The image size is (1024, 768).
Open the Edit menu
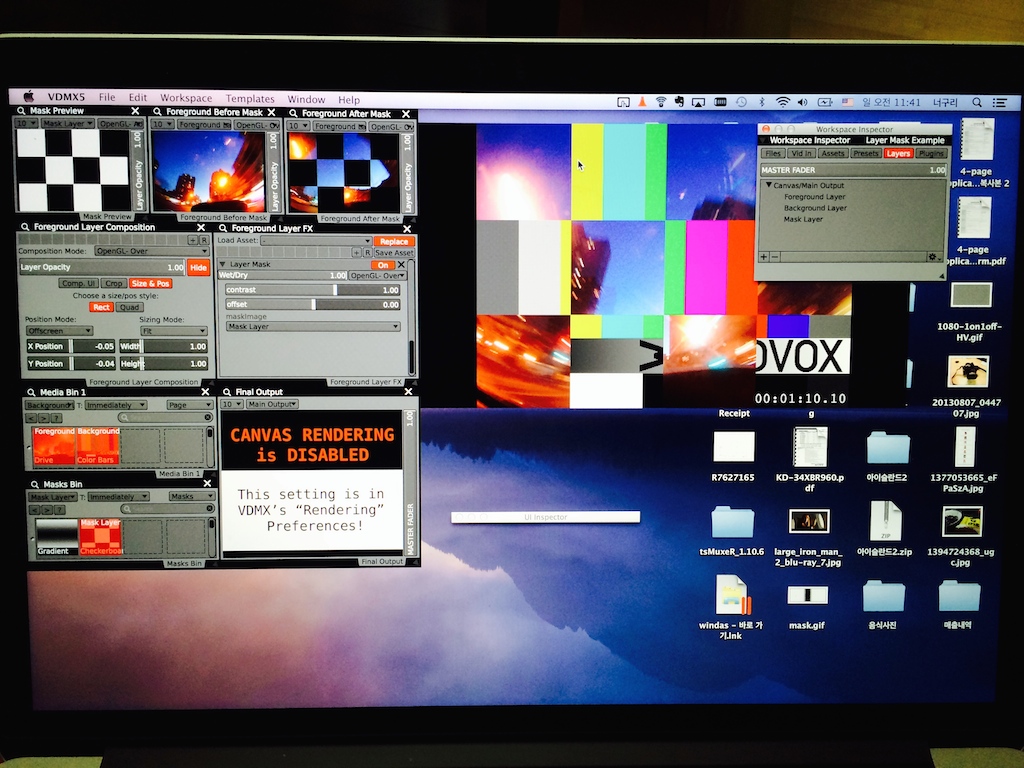(x=137, y=97)
